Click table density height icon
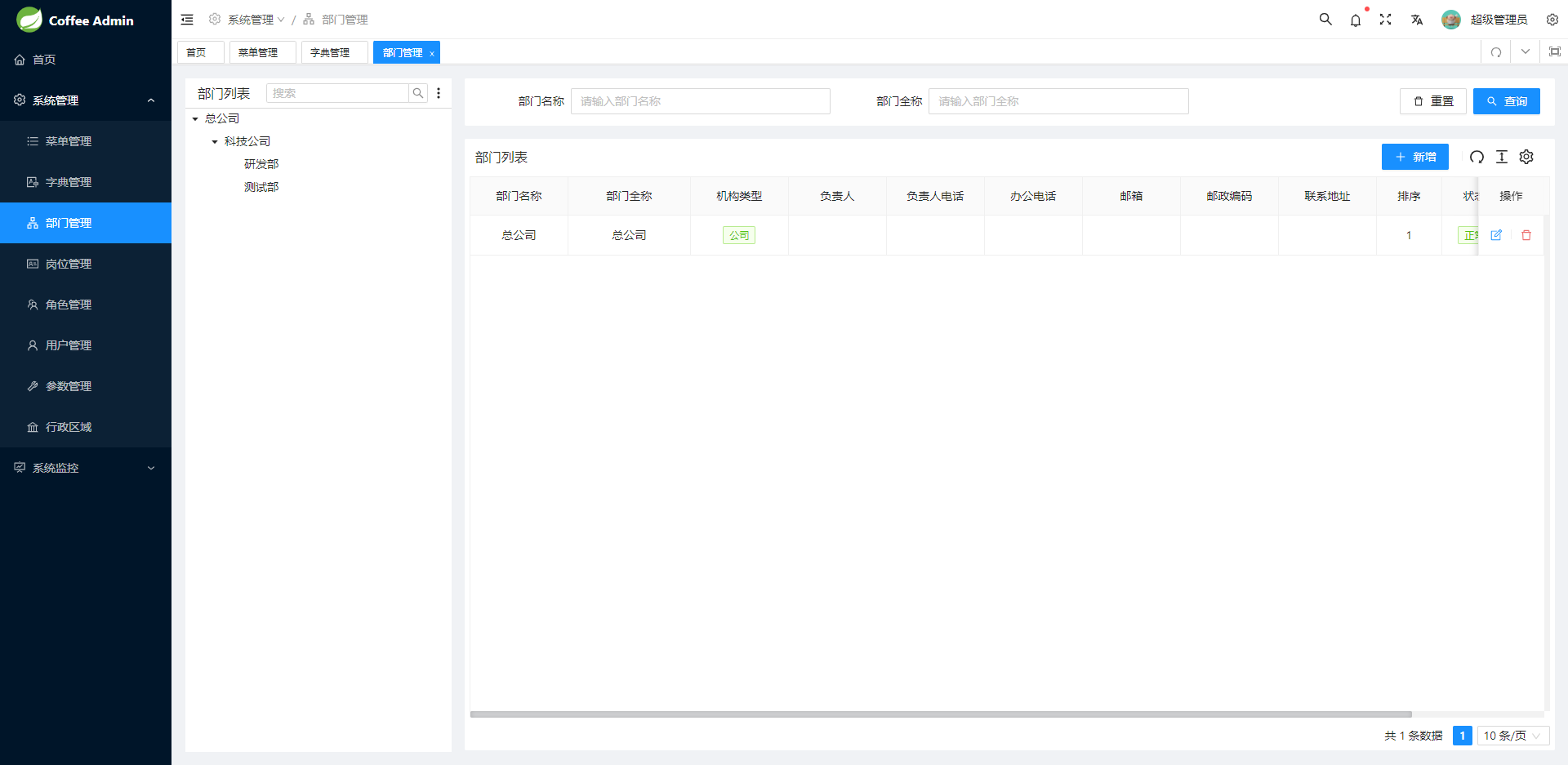Screen dimensions: 1568x765 [x=1502, y=157]
